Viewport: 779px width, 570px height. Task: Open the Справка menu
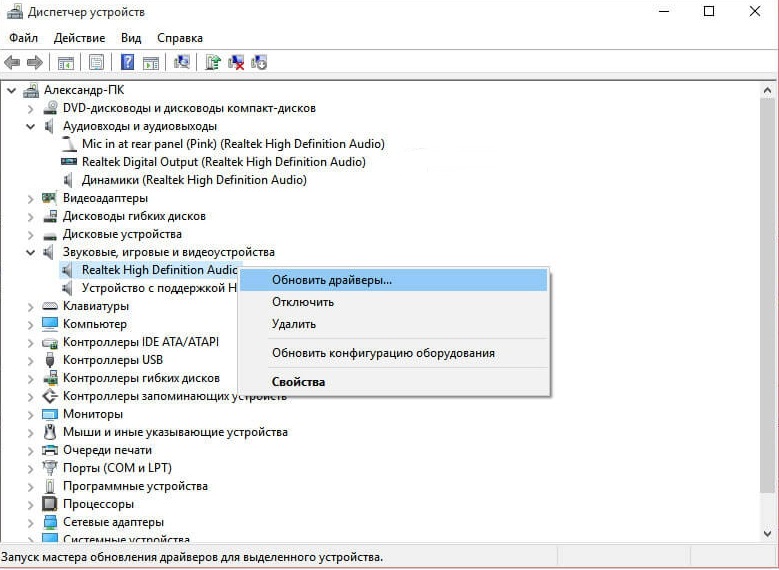pyautogui.click(x=180, y=38)
